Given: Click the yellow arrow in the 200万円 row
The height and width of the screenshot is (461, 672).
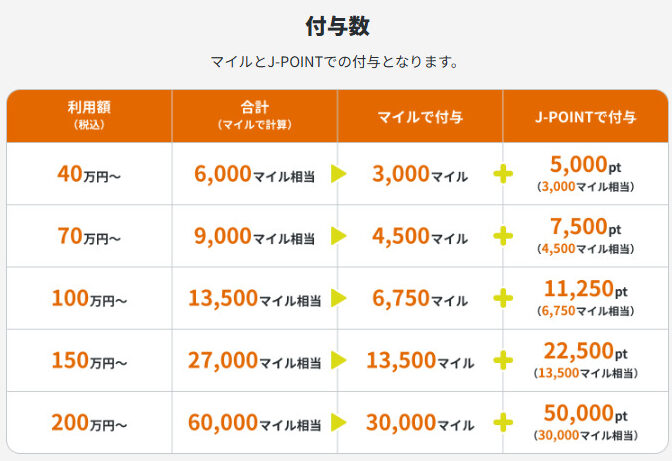Looking at the screenshot, I should [338, 422].
